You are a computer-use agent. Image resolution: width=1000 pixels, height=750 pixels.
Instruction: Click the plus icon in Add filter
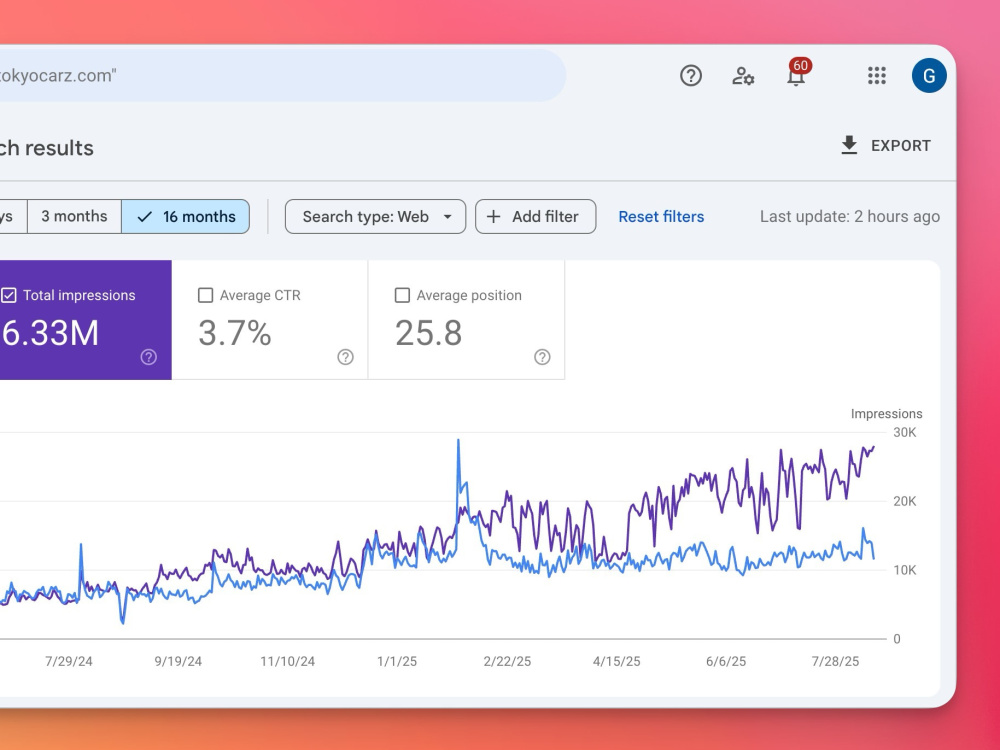pos(494,217)
